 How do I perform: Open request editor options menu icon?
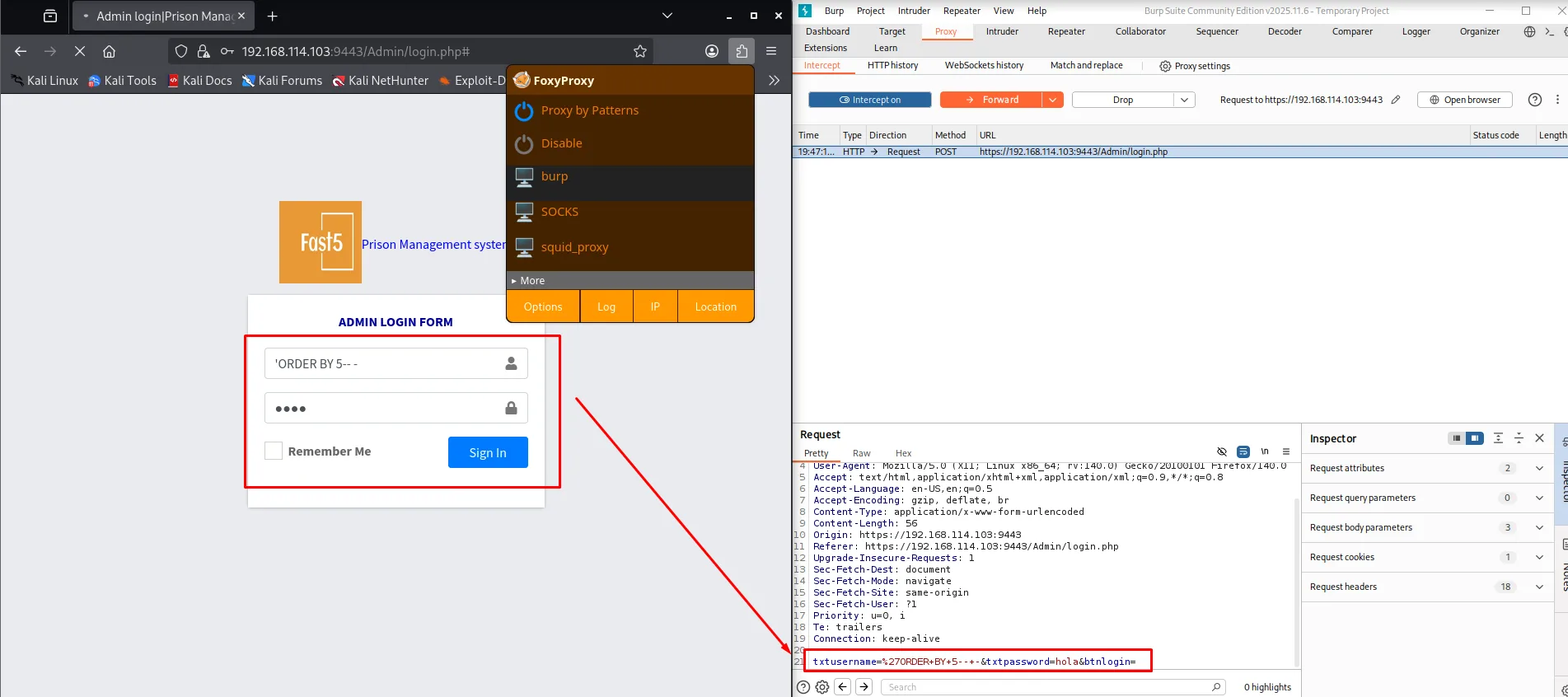[1286, 451]
